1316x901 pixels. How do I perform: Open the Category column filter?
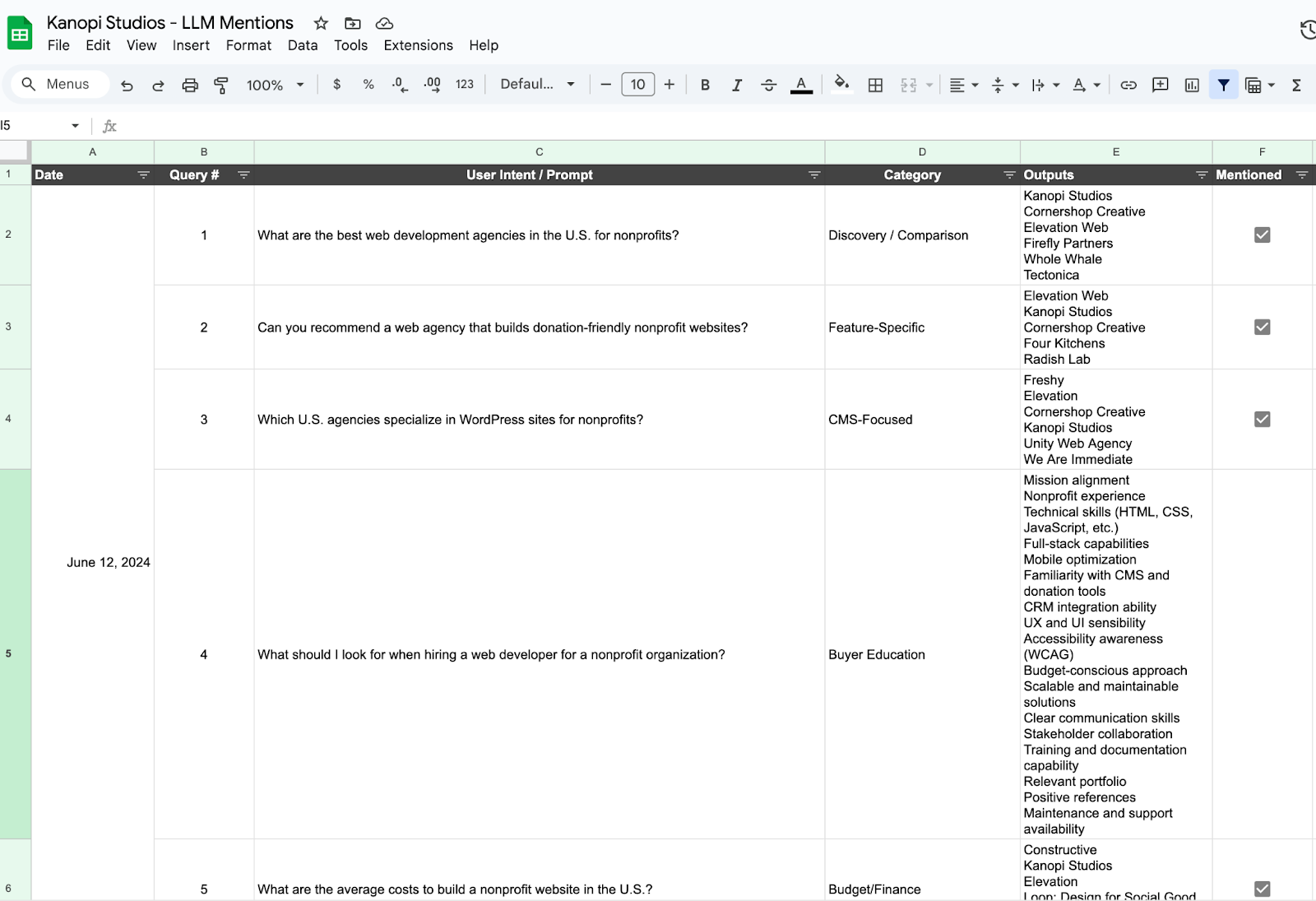[x=1009, y=175]
